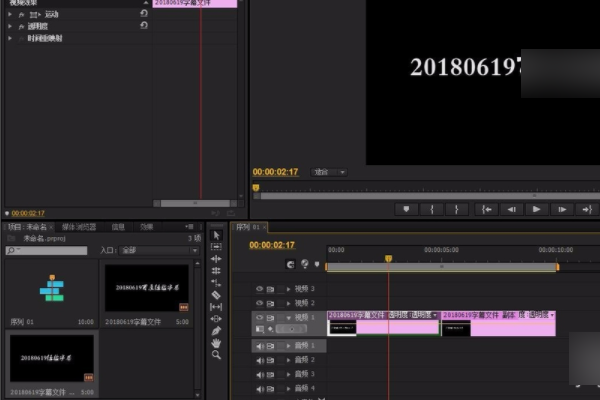Expand the 运动 effect properties

coord(10,14)
